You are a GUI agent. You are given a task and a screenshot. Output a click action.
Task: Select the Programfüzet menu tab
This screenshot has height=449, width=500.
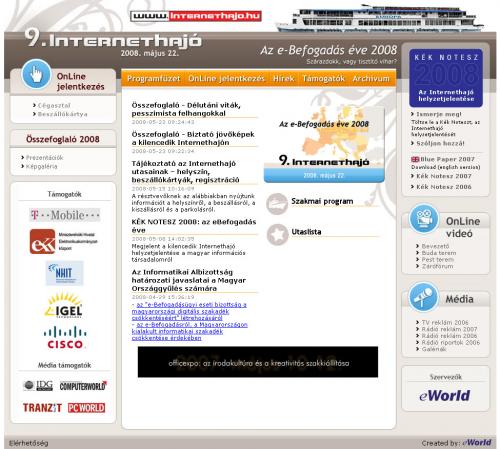154,79
